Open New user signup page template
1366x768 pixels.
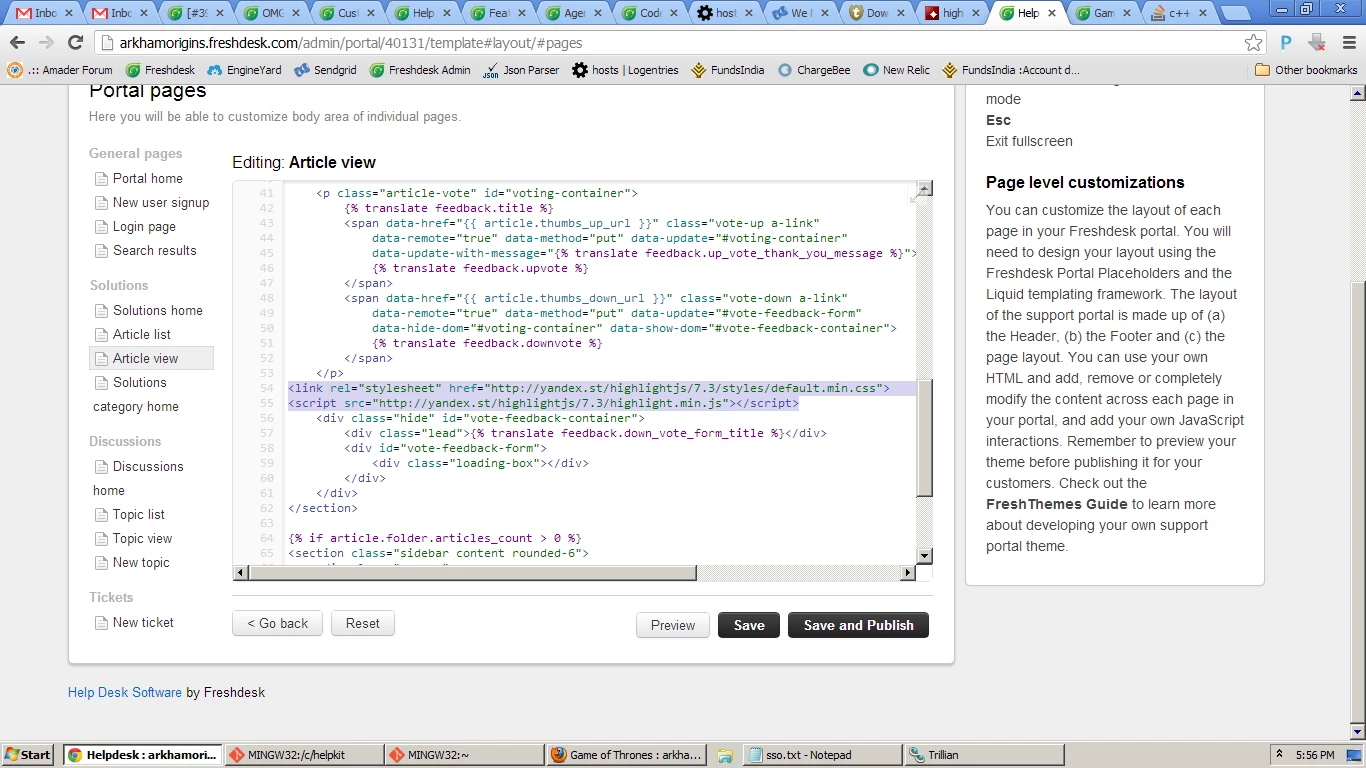coord(161,202)
